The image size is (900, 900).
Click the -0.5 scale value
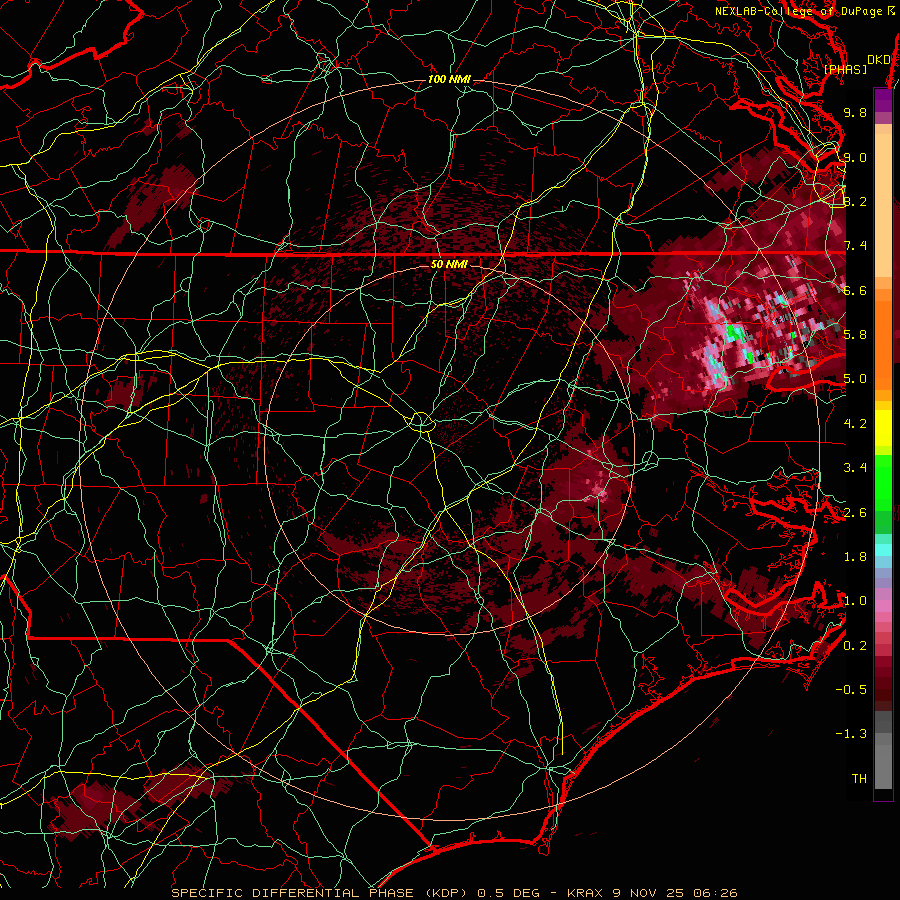click(x=851, y=690)
